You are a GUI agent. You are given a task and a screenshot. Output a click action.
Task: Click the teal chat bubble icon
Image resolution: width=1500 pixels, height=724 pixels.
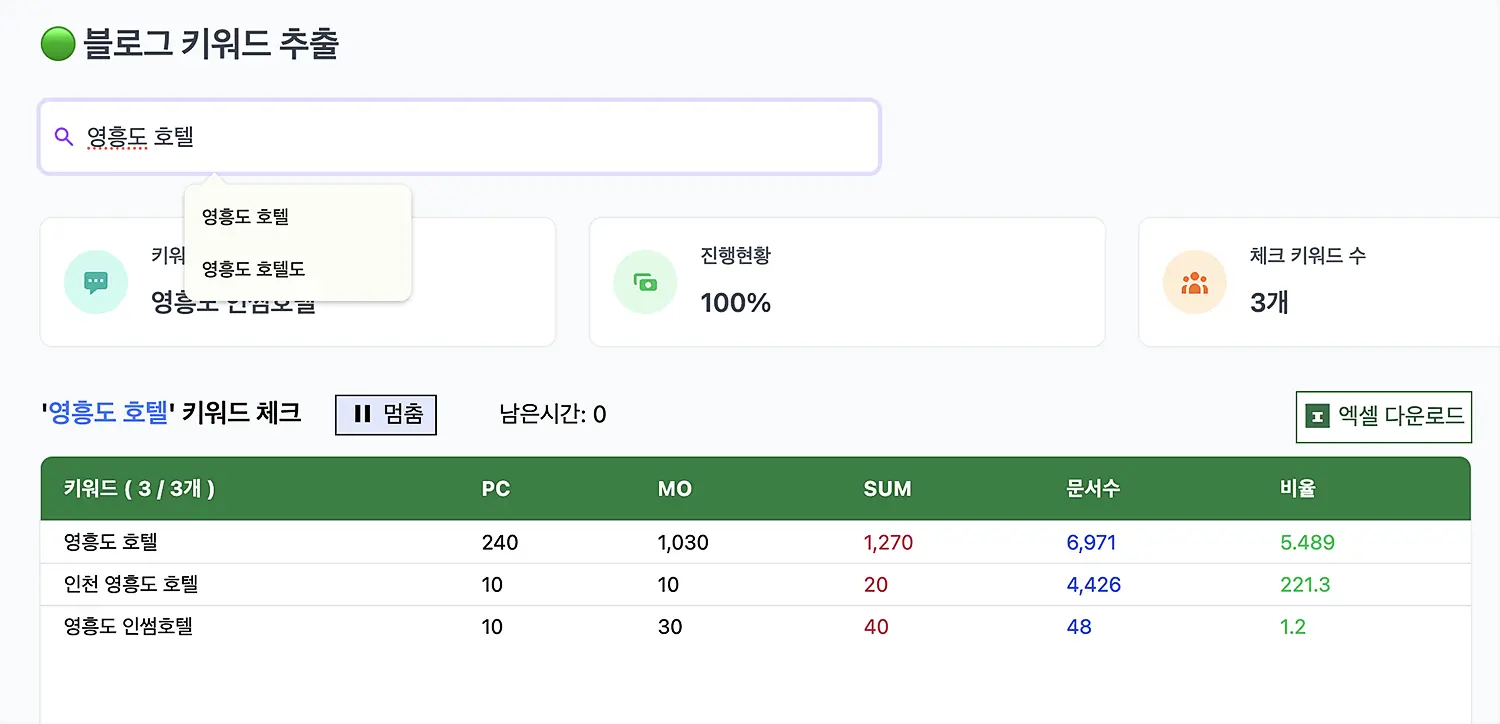pyautogui.click(x=96, y=282)
